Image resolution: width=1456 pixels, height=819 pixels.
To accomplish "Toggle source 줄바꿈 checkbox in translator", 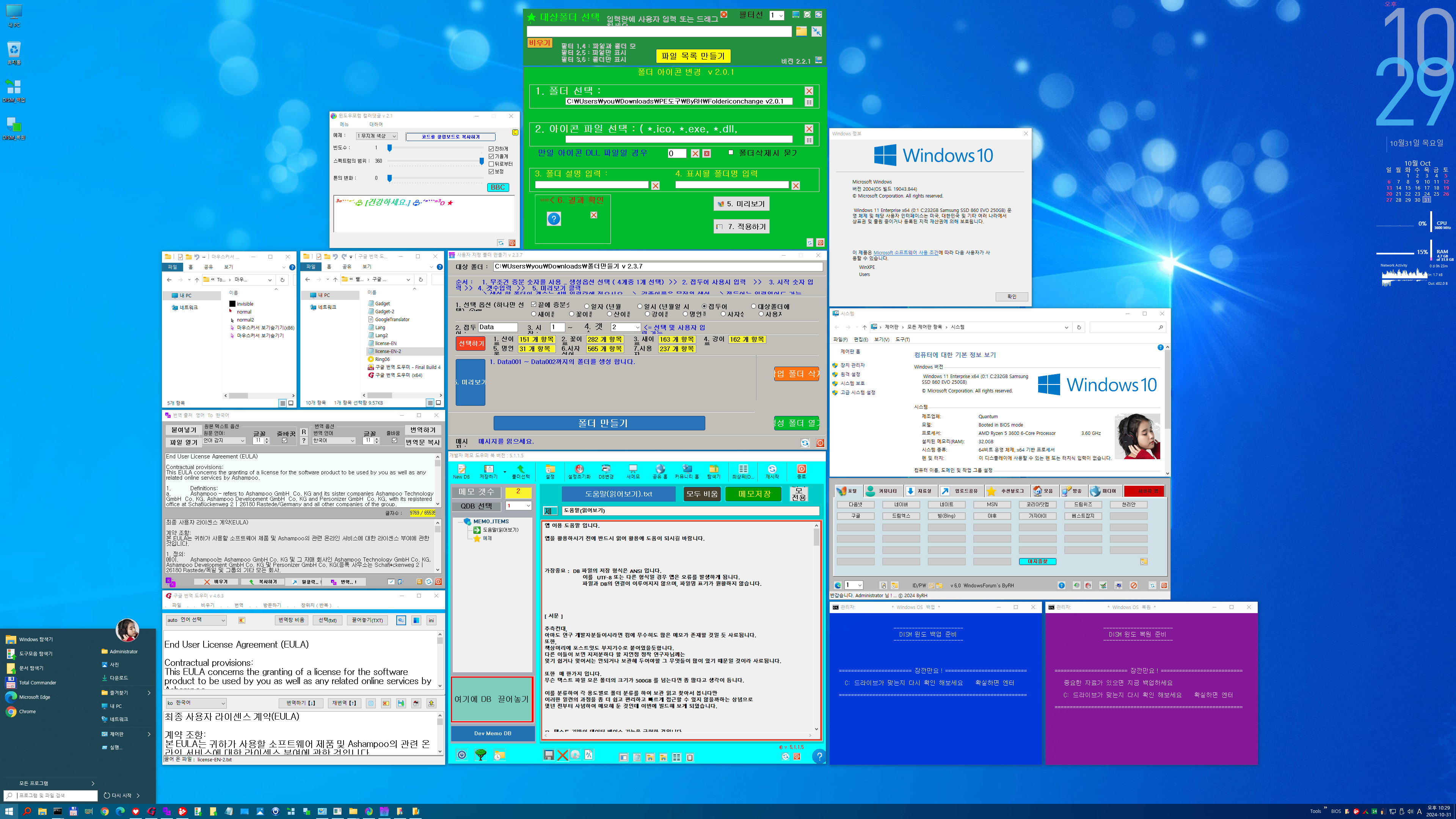I will [284, 440].
